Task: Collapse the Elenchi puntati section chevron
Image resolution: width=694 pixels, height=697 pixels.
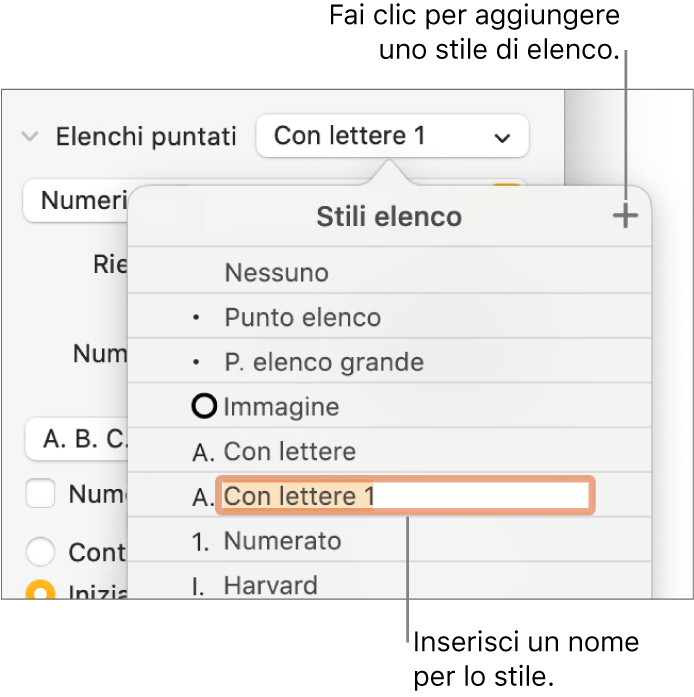Action: pyautogui.click(x=30, y=136)
